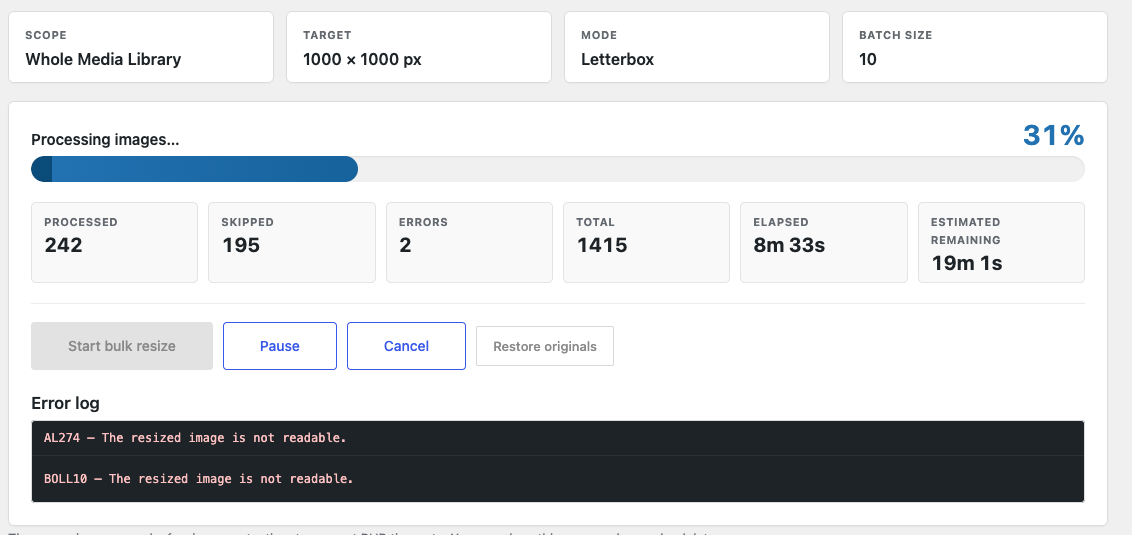The height and width of the screenshot is (535, 1132).
Task: Click the Total 1415 value
Action: point(602,245)
